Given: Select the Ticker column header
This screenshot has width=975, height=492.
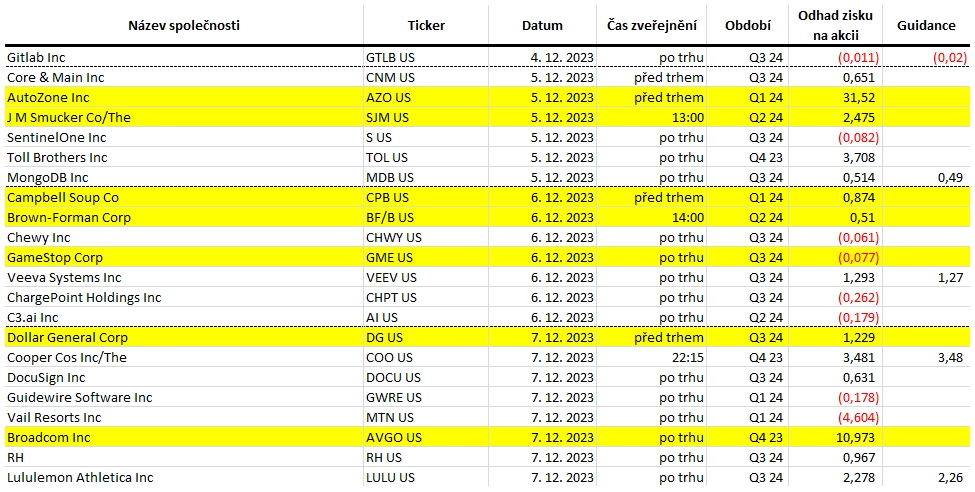Looking at the screenshot, I should [x=426, y=26].
